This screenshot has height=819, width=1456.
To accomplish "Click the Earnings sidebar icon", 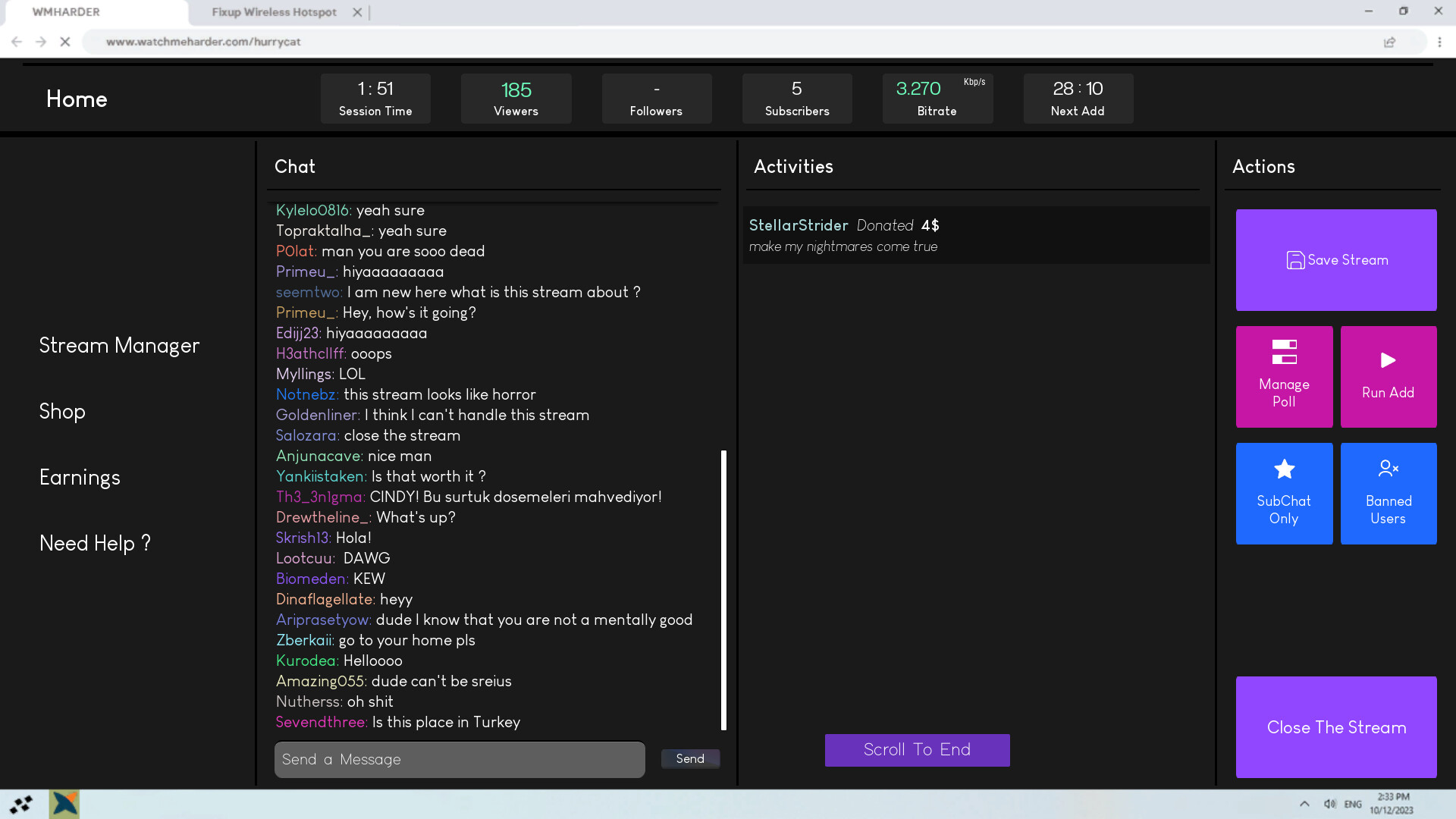I will pos(80,477).
